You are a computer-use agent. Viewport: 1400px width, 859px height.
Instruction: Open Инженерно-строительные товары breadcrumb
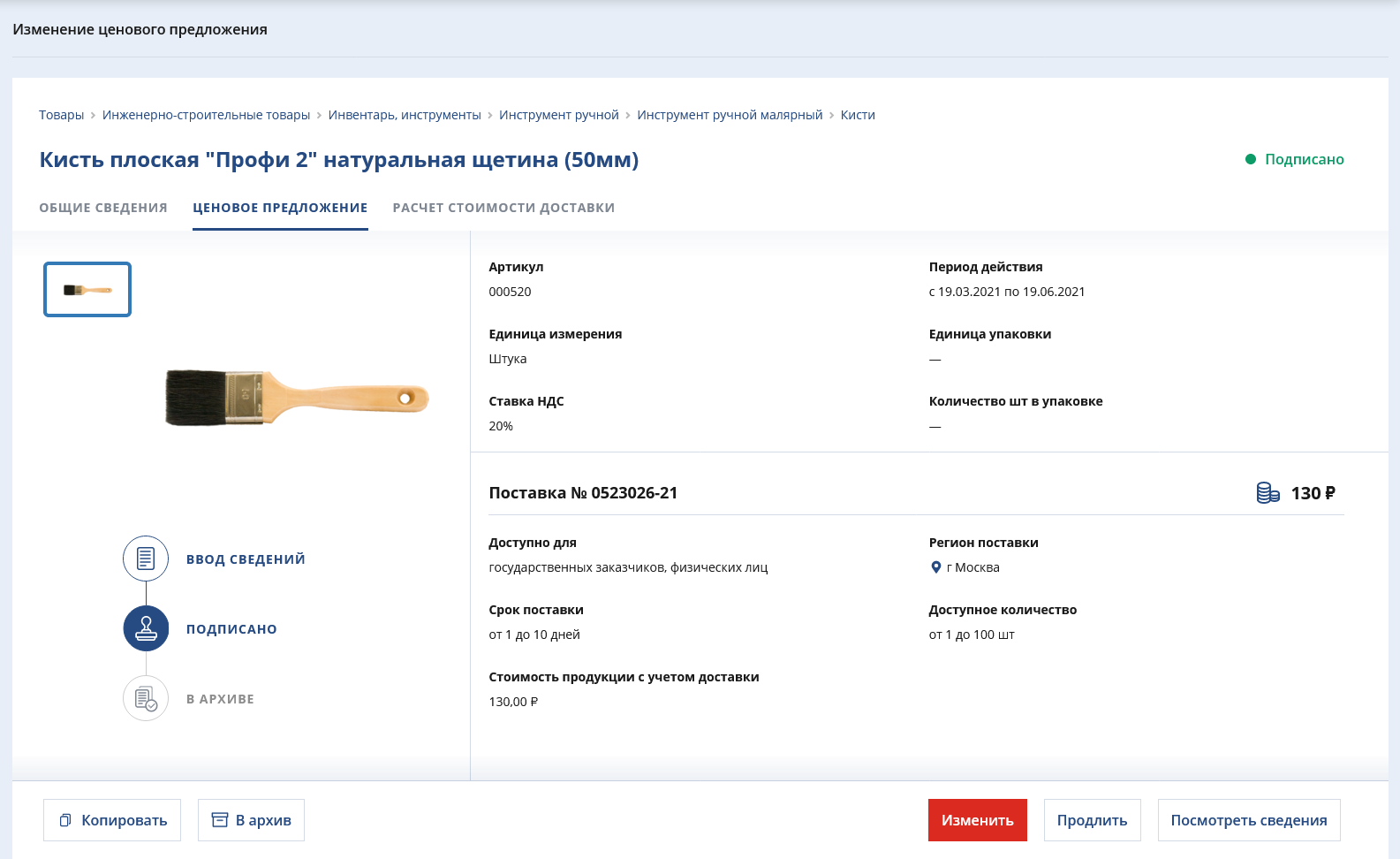coord(206,115)
